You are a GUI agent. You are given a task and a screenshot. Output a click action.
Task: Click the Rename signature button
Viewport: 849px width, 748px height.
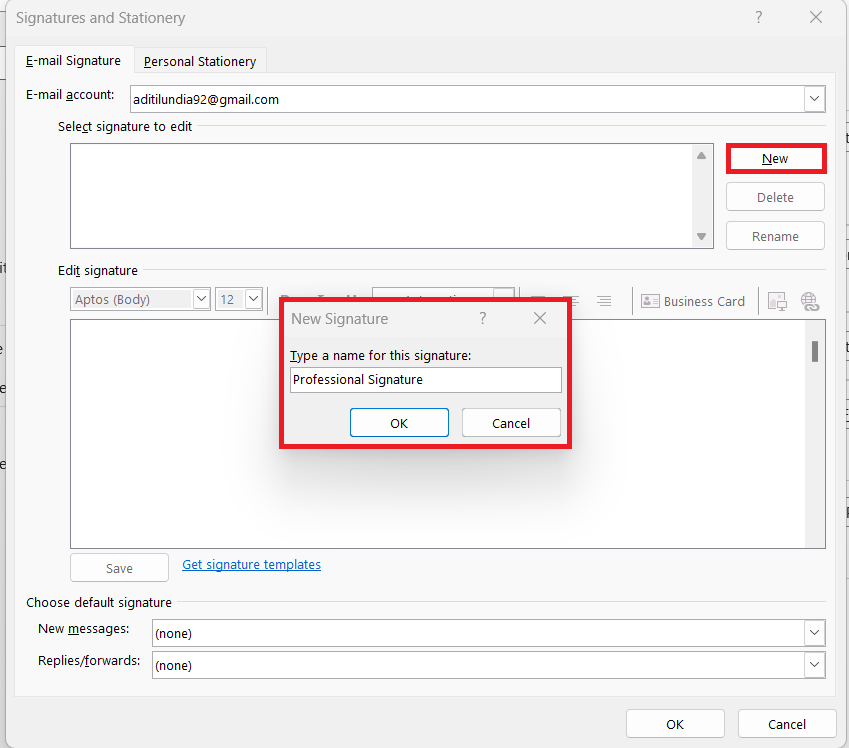click(x=775, y=236)
